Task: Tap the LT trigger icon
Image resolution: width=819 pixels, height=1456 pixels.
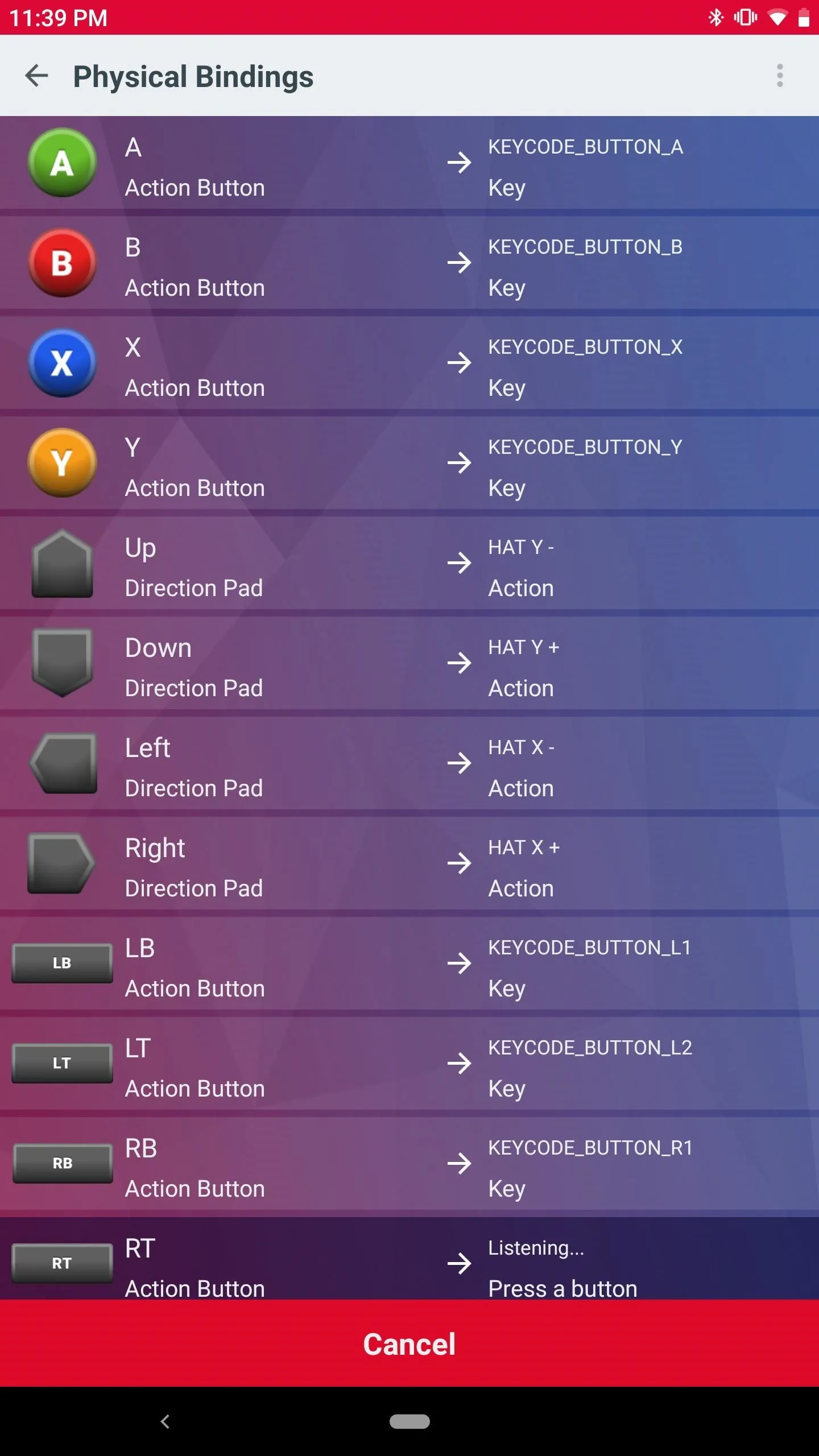Action: point(62,1064)
